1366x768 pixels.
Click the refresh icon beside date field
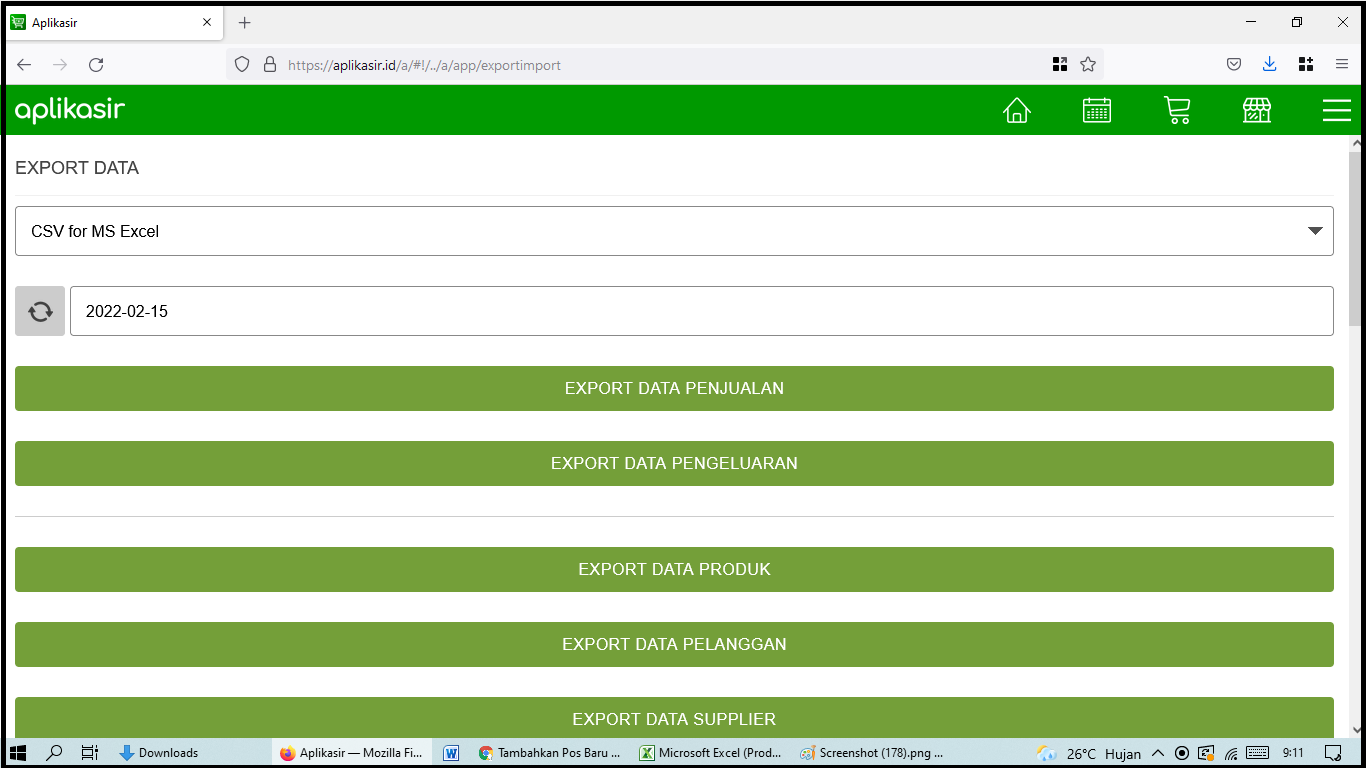(x=40, y=311)
